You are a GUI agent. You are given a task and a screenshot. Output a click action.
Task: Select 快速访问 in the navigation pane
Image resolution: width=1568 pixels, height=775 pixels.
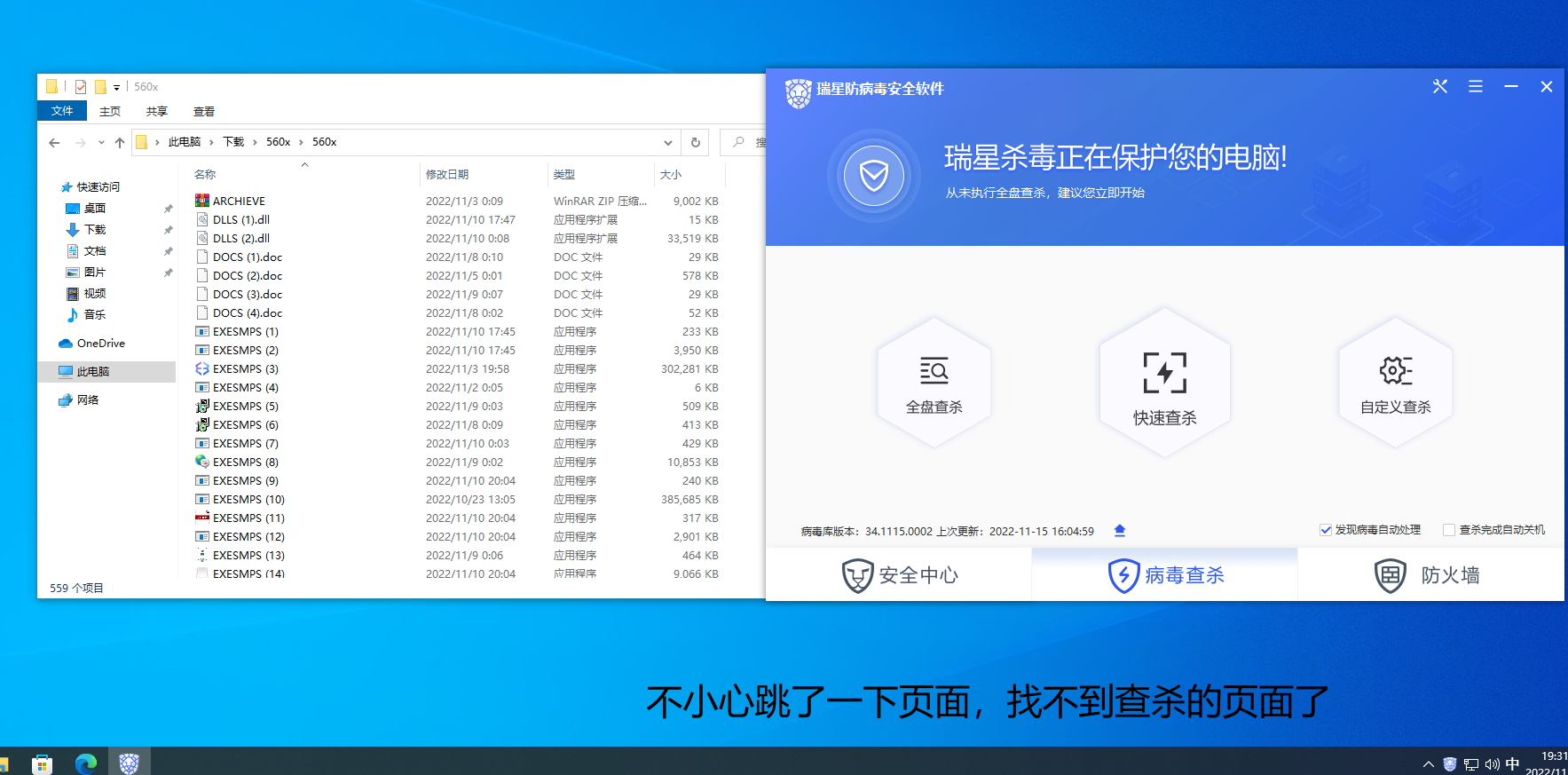[x=98, y=187]
